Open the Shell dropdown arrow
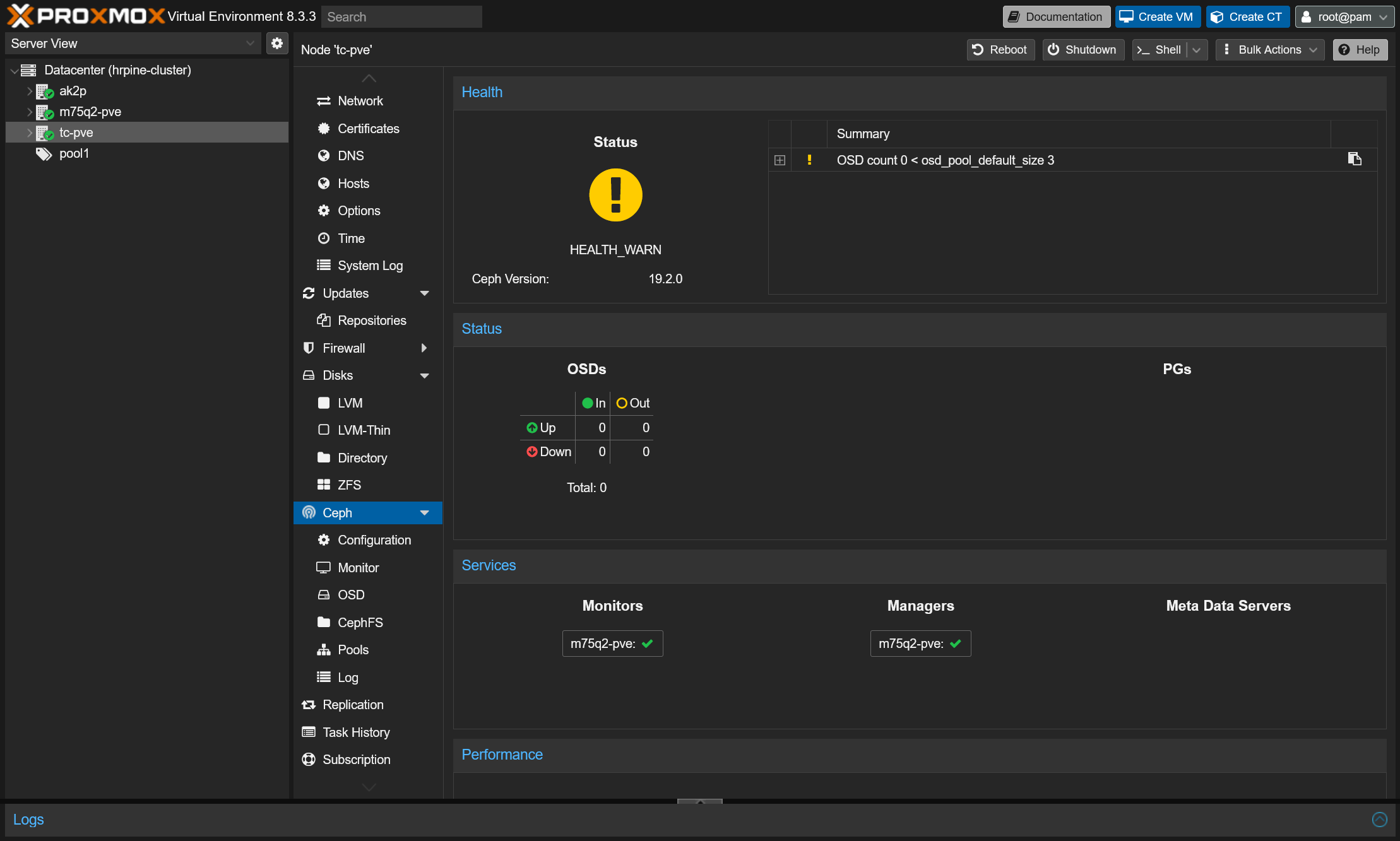The image size is (1400, 841). (1197, 50)
